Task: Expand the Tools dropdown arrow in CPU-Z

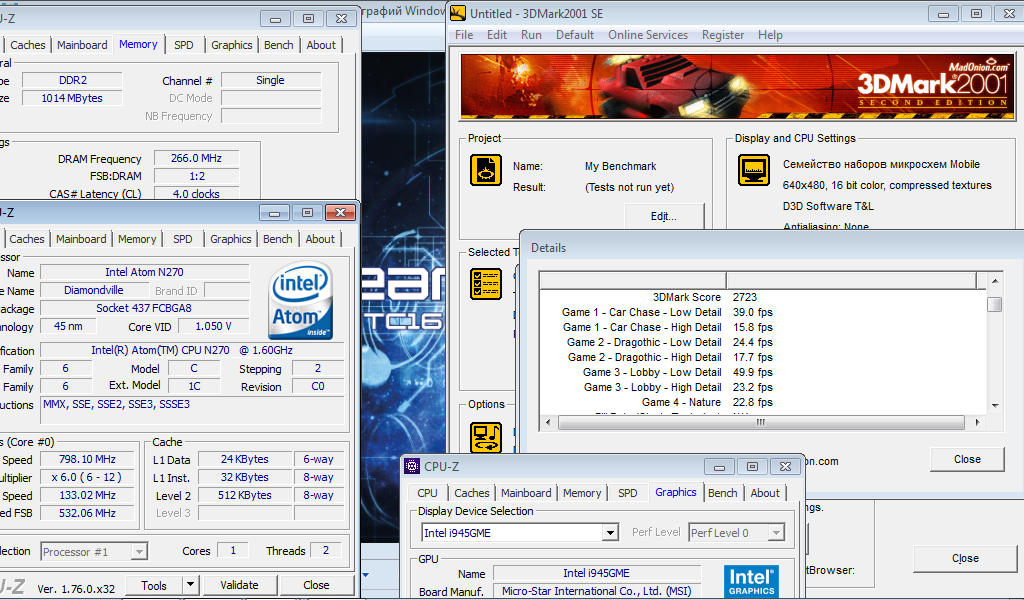Action: [x=190, y=584]
